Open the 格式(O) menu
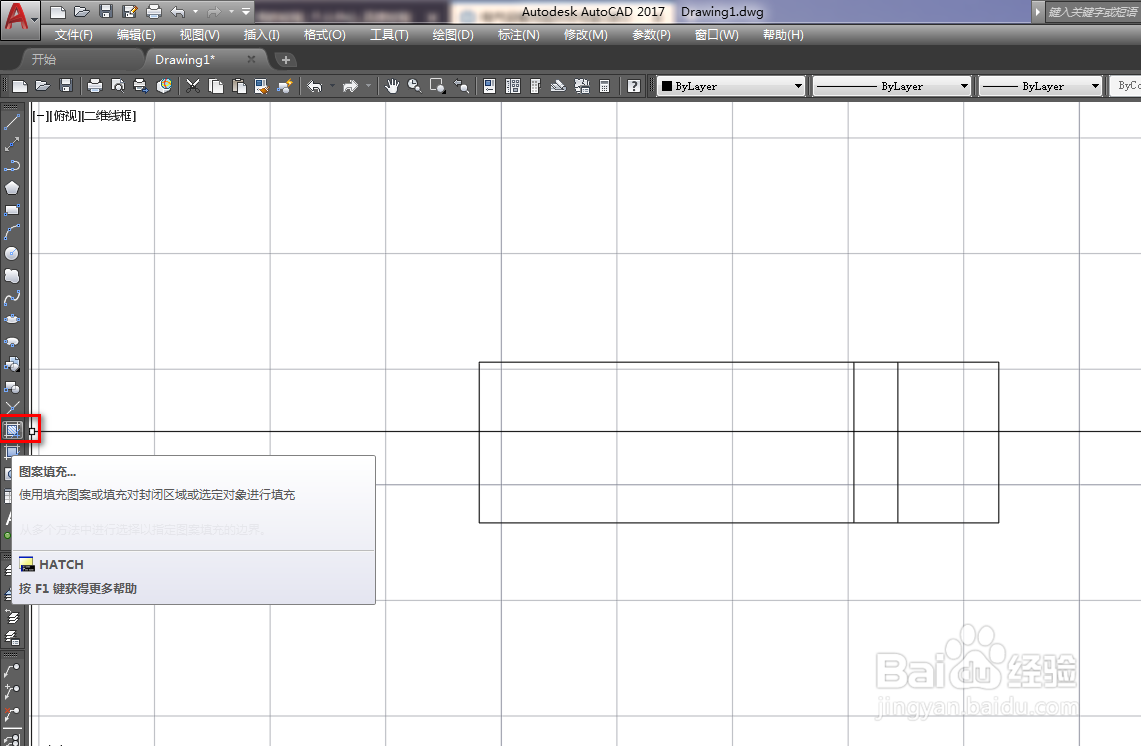1141x746 pixels. click(x=325, y=35)
